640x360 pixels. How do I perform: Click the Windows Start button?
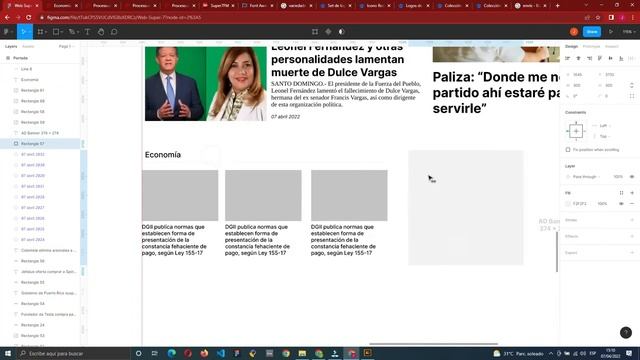[7, 353]
